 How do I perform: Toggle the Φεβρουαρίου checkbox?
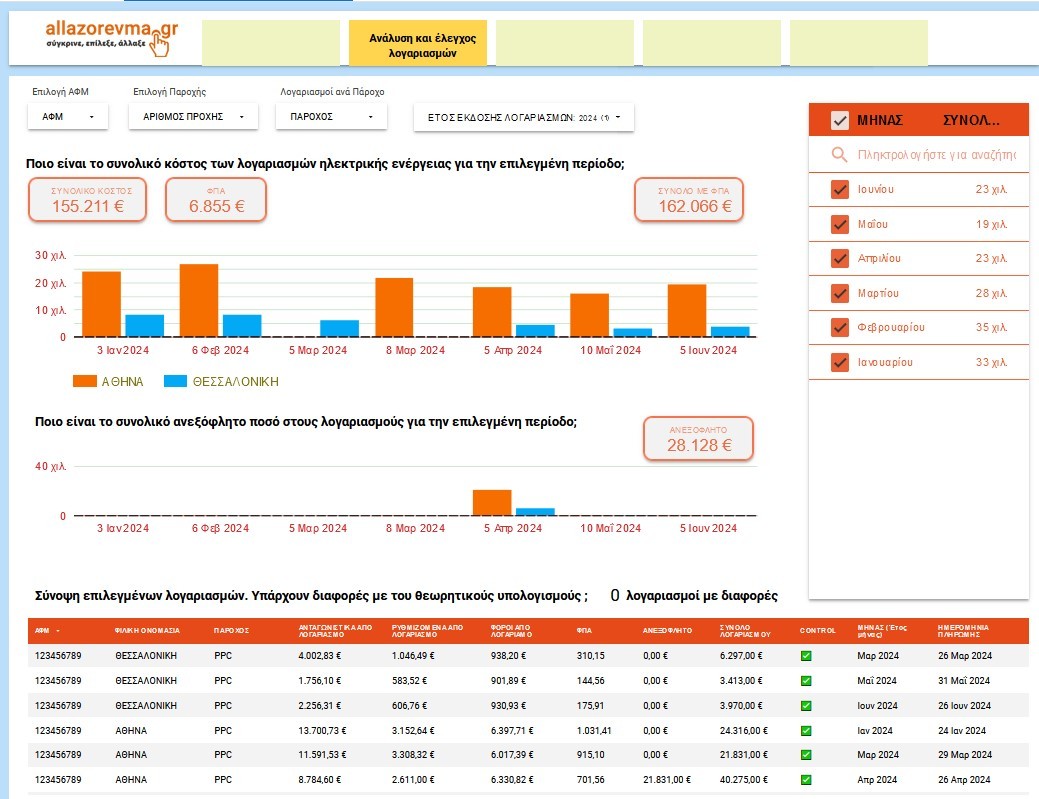[x=840, y=328]
